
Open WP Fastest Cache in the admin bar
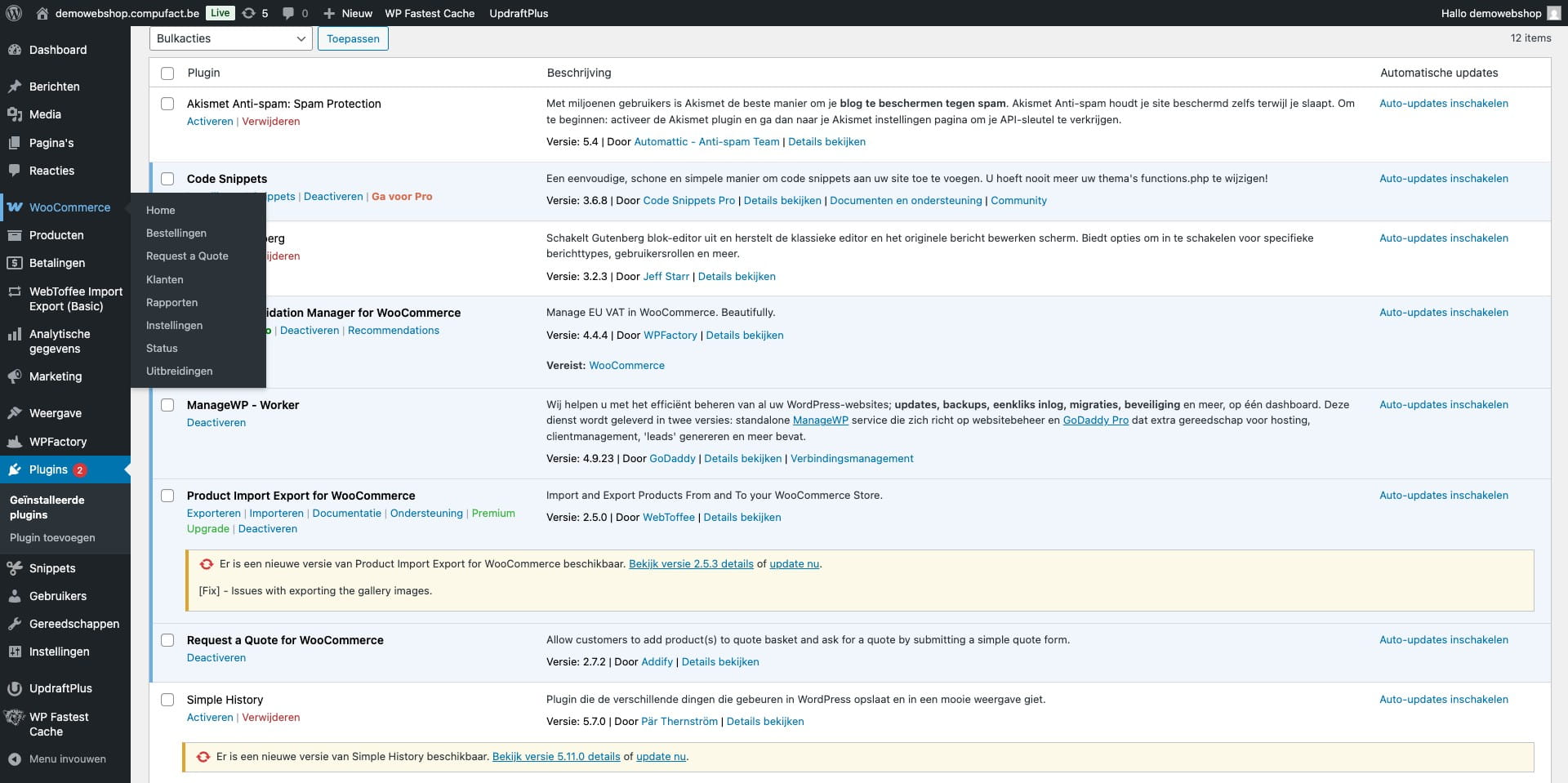pyautogui.click(x=430, y=13)
